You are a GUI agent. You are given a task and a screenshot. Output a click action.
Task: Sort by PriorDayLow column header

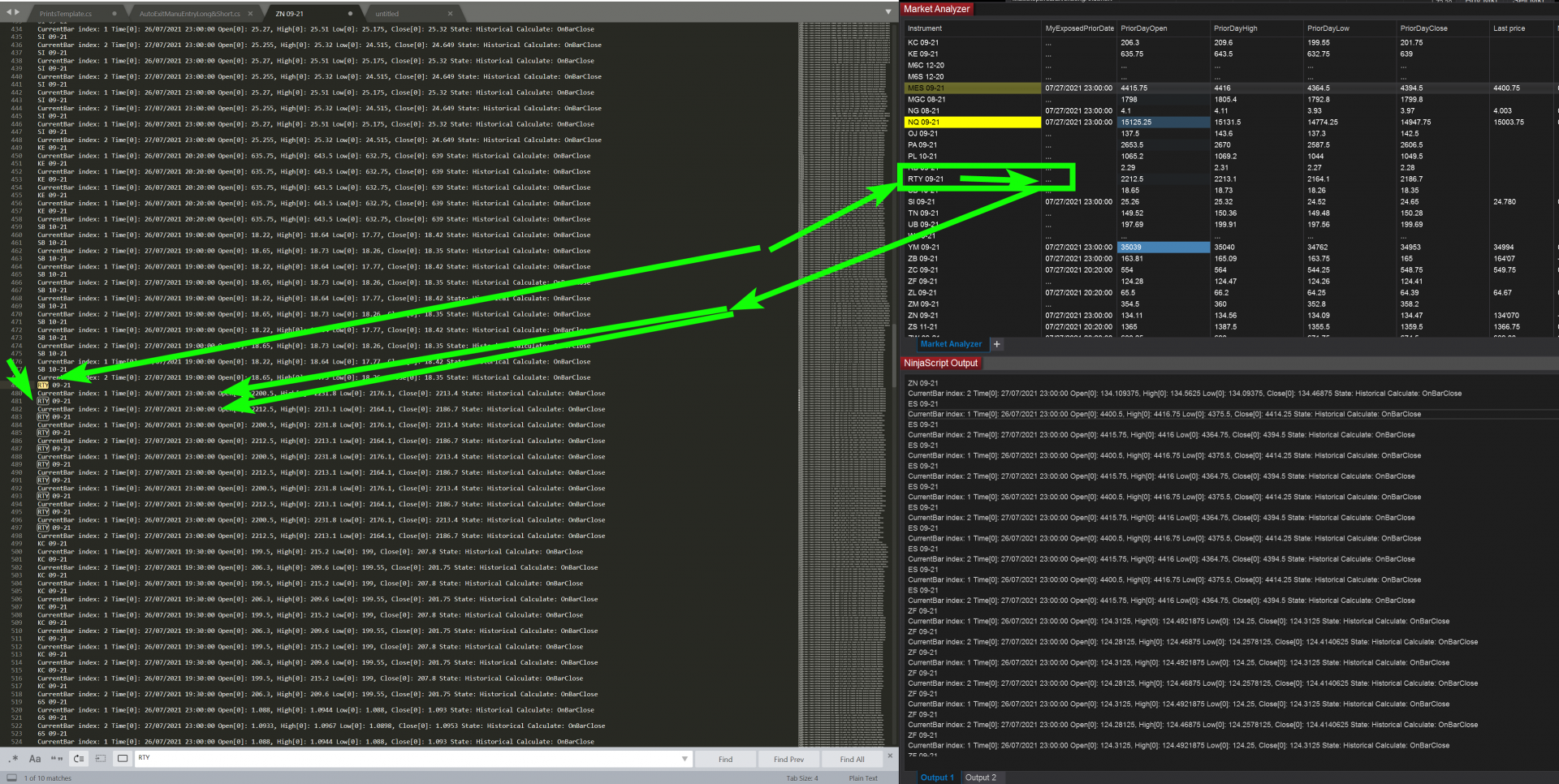(1351, 28)
